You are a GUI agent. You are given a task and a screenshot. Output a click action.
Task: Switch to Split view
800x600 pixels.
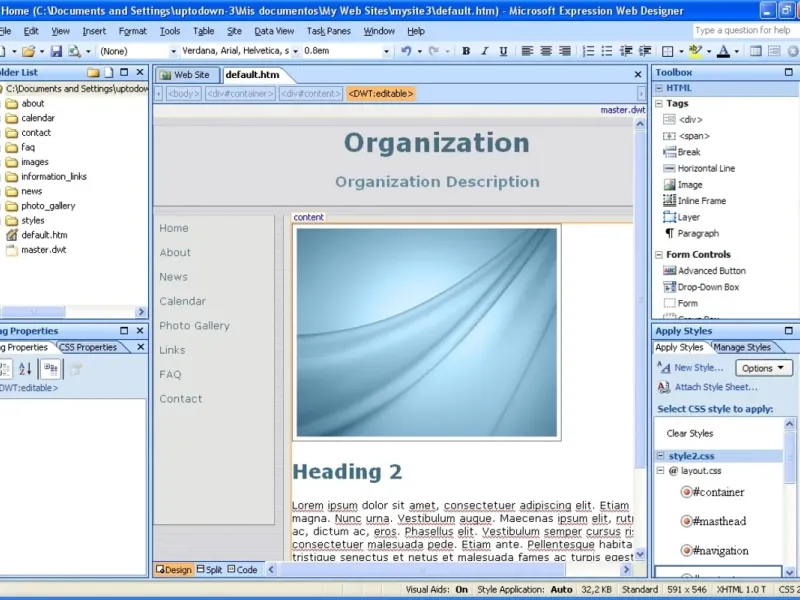click(209, 569)
